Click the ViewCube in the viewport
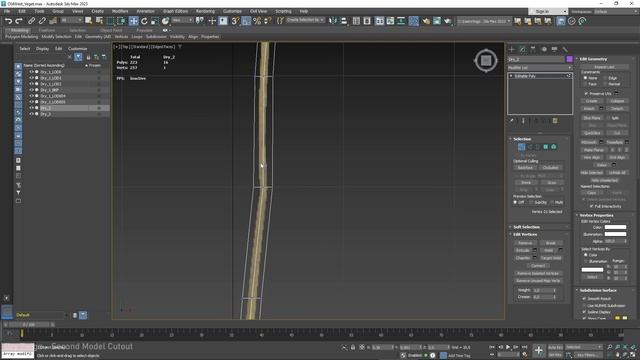This screenshot has height=360, width=640. [x=486, y=61]
